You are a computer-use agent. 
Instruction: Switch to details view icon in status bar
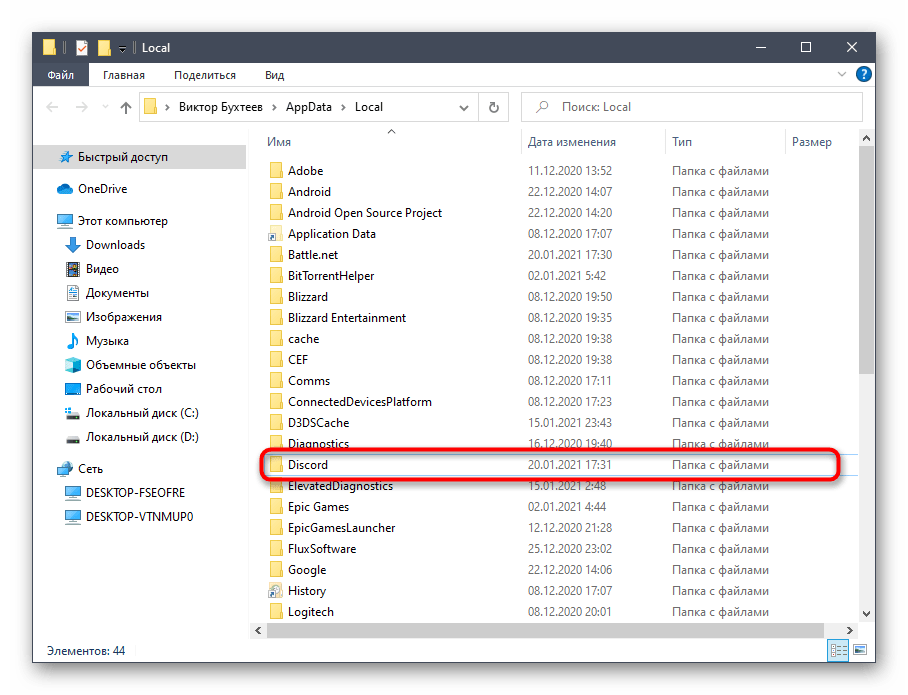click(837, 651)
